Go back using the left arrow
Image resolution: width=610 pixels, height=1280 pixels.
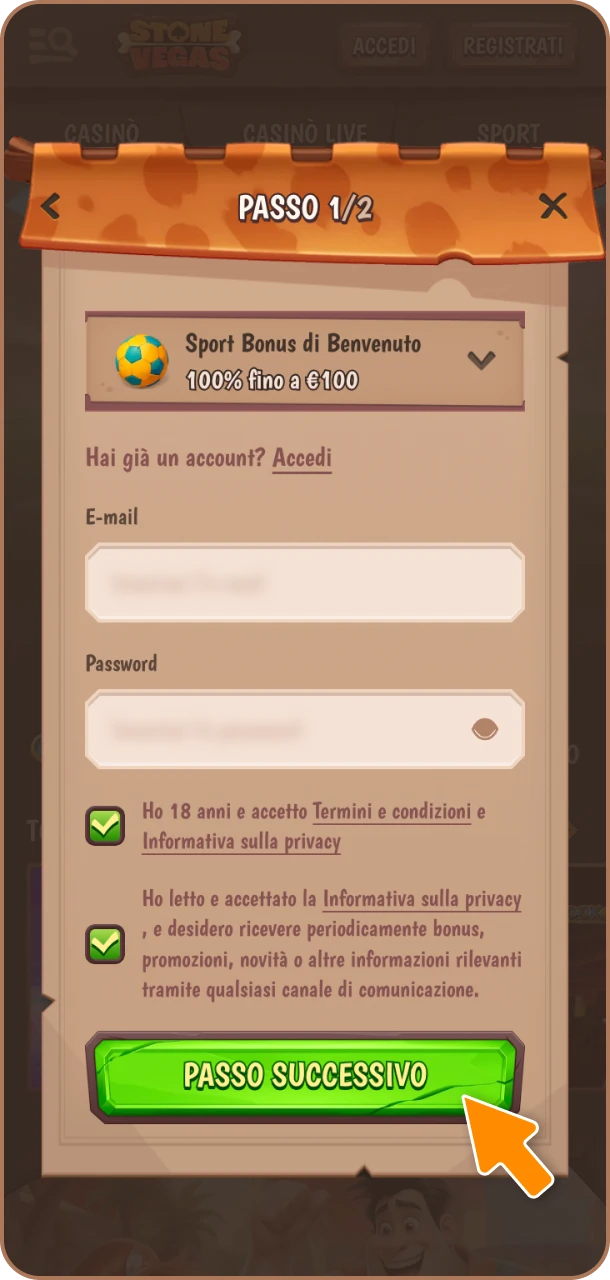pos(51,207)
